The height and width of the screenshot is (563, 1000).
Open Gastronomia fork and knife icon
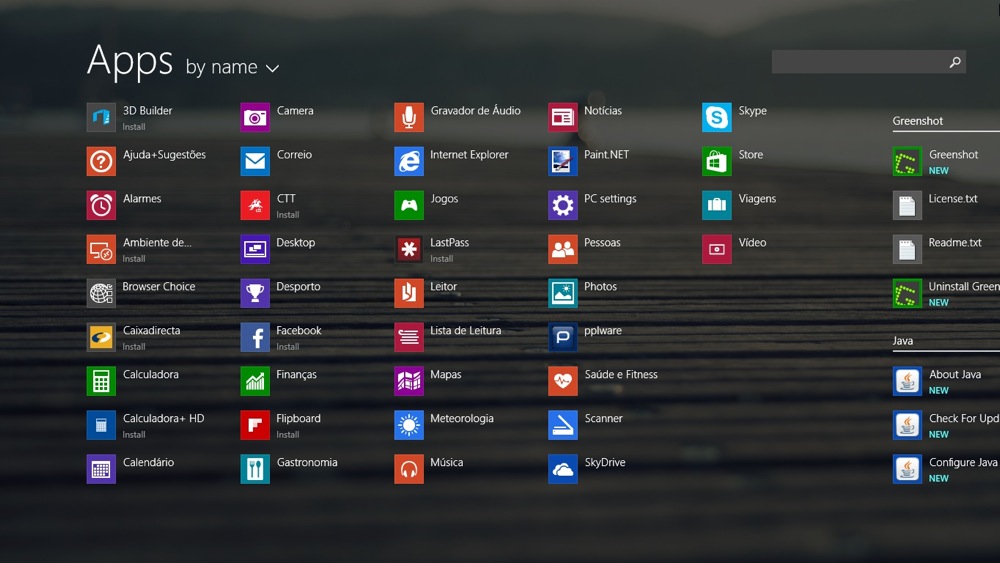coord(254,469)
